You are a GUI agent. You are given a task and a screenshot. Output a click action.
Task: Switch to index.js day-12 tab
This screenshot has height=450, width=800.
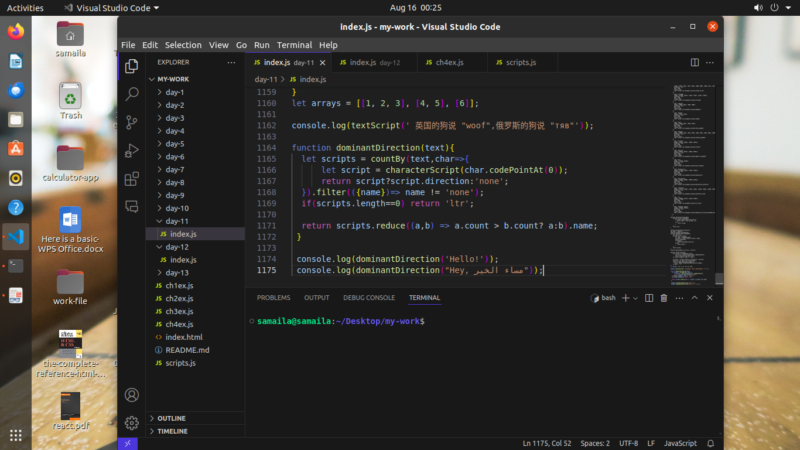(x=374, y=63)
